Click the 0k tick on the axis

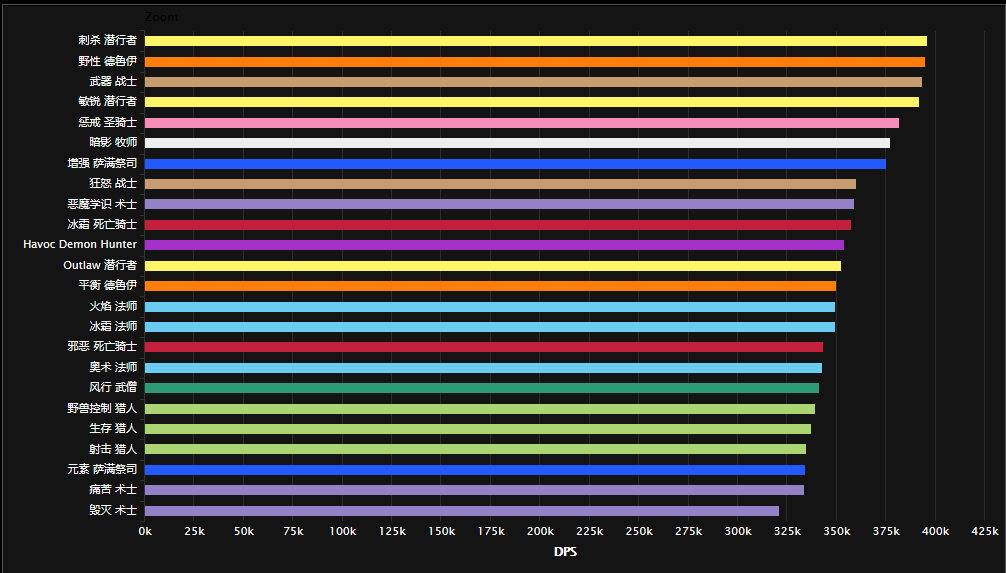click(145, 531)
